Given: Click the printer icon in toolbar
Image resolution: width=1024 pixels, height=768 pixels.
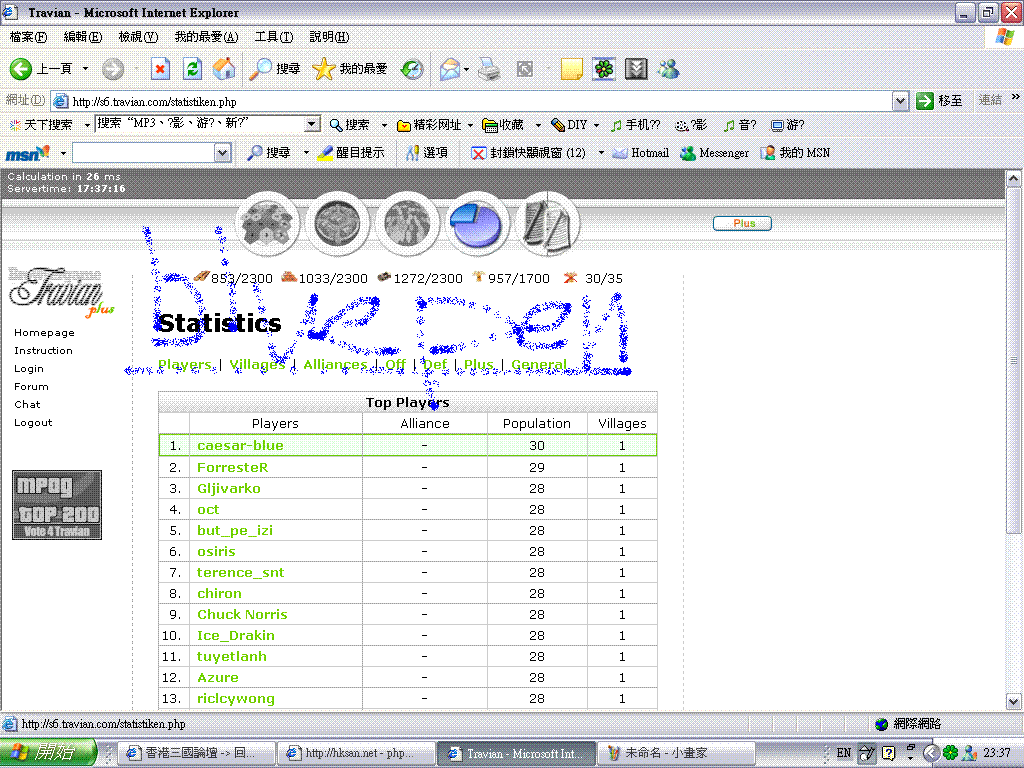Looking at the screenshot, I should (488, 69).
